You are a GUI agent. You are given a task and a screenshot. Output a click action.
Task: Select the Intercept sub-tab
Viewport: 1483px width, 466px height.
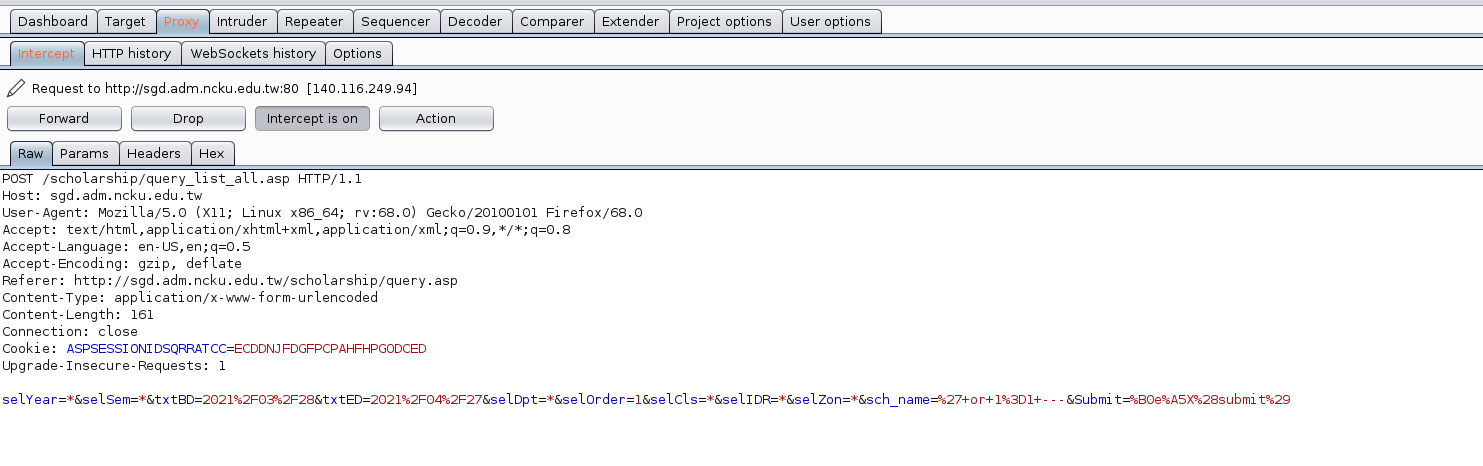[x=46, y=53]
